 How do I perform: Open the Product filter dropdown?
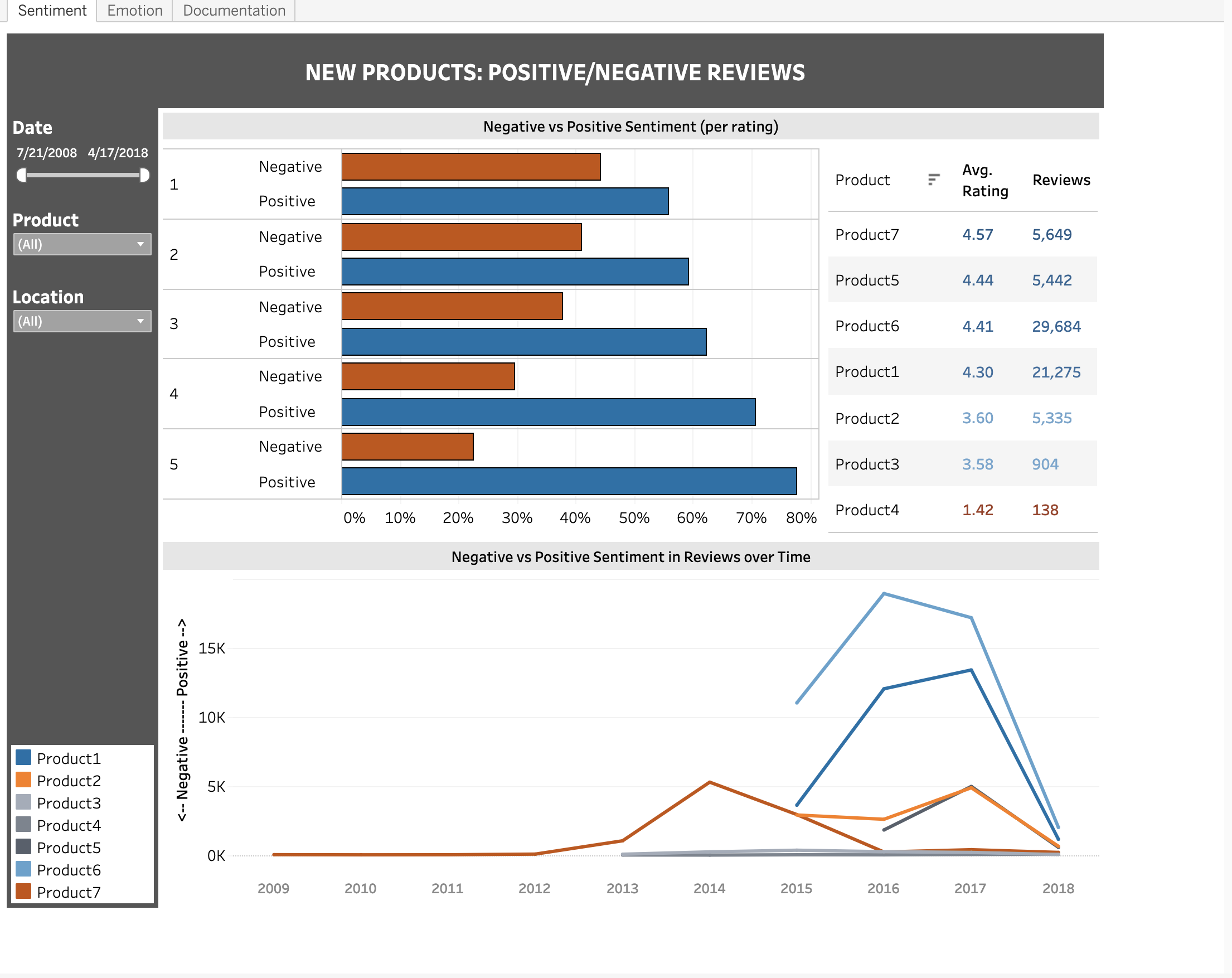click(x=82, y=244)
